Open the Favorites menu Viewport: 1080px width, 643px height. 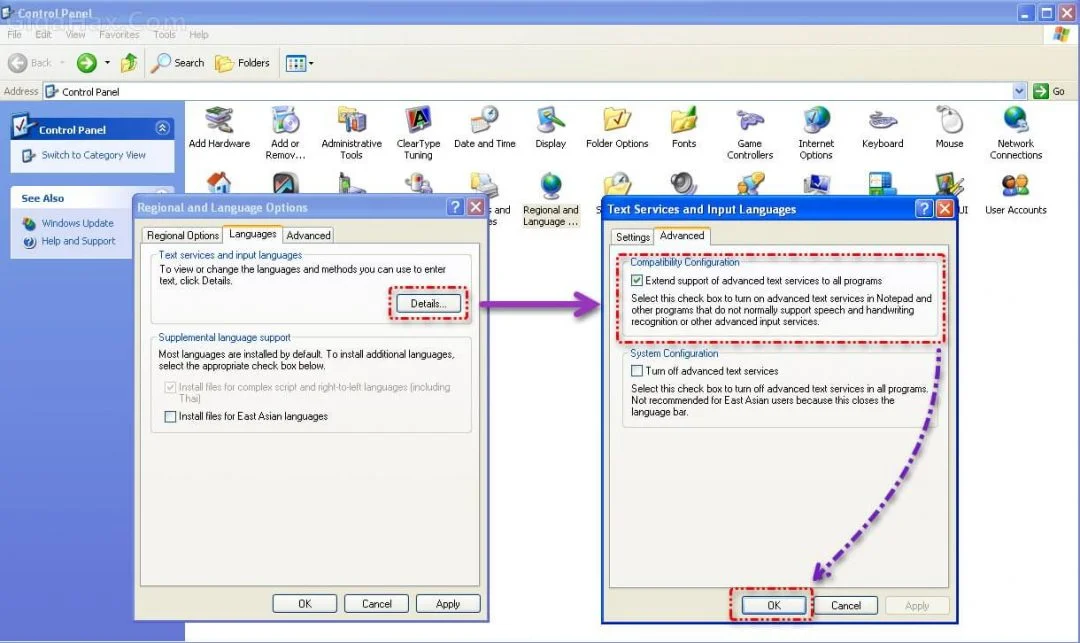(119, 34)
